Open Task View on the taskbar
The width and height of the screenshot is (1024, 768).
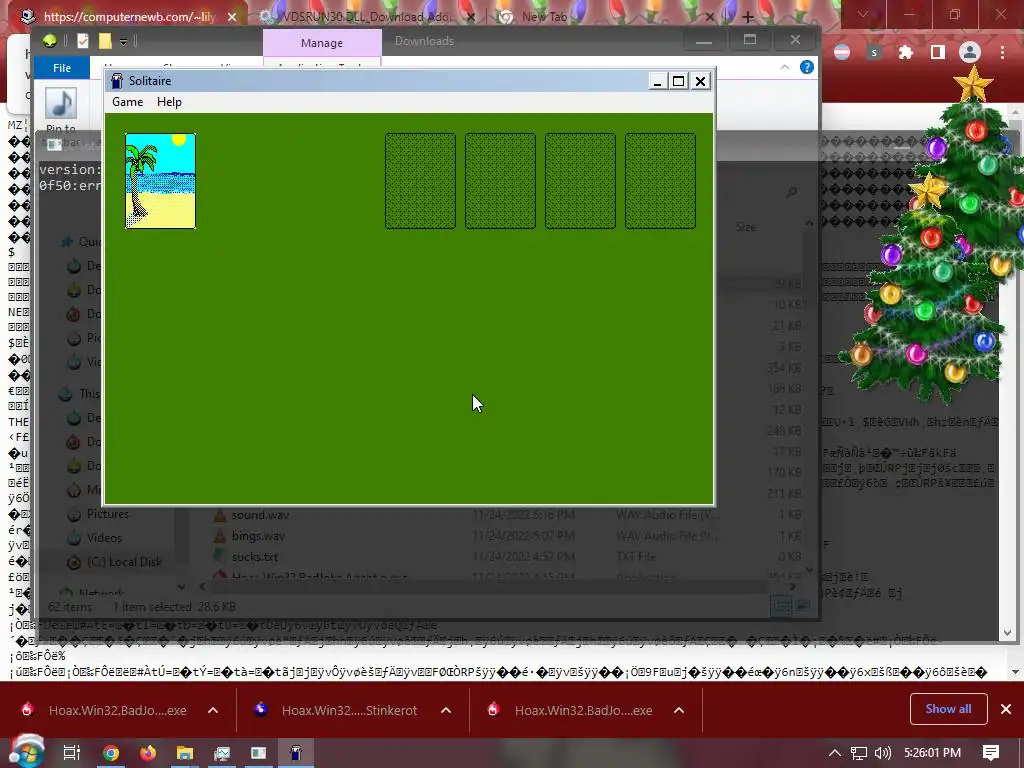point(72,753)
